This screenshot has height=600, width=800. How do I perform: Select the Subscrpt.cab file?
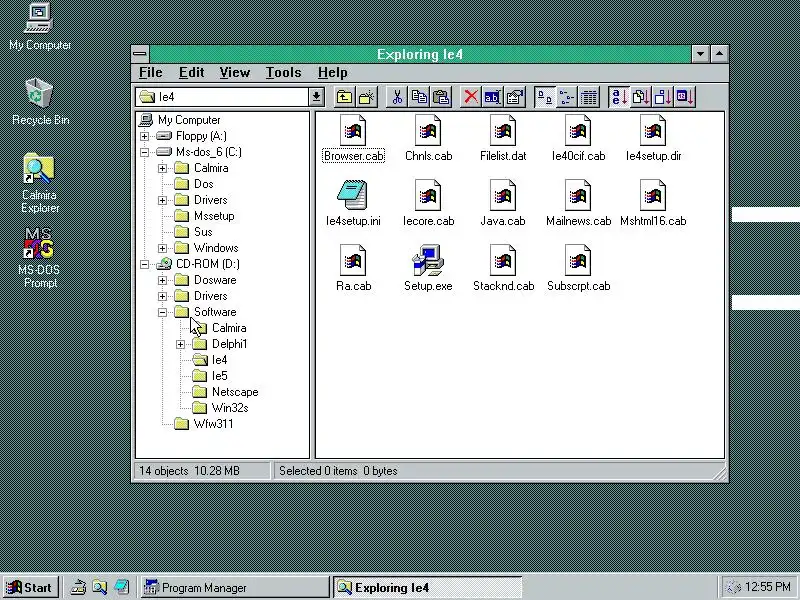coord(578,268)
